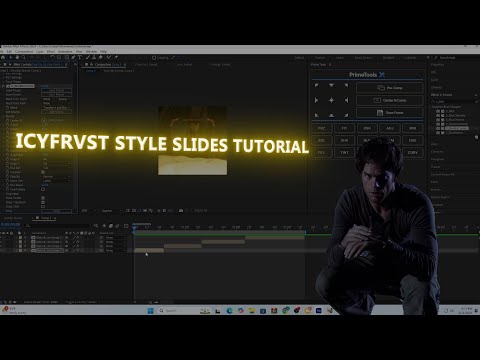Click the Windows Start button
480x360 pixels.
click(150, 311)
